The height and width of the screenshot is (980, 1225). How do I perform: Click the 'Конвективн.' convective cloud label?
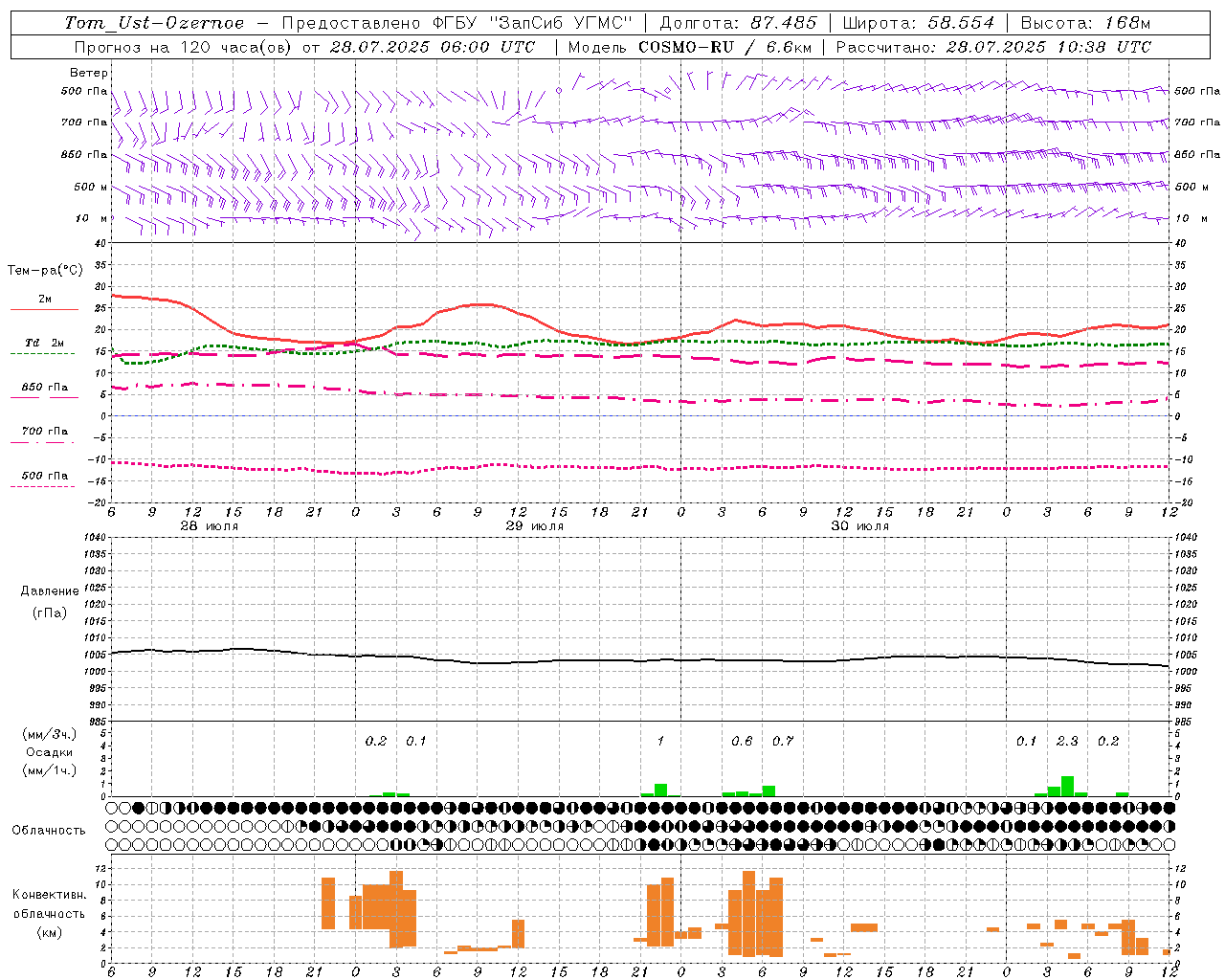[x=49, y=895]
